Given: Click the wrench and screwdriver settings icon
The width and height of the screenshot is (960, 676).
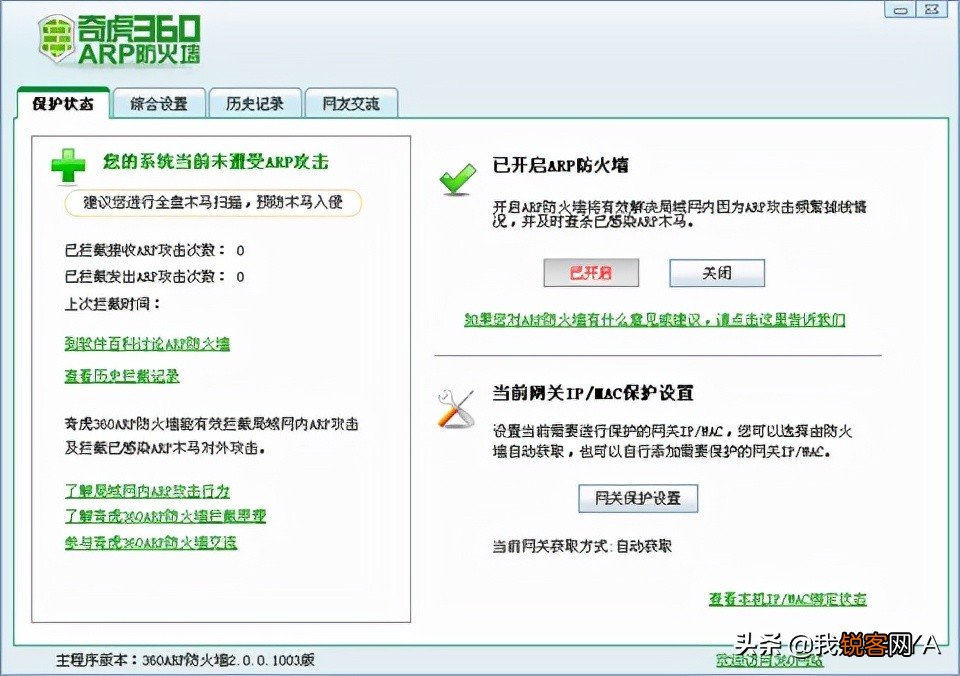Looking at the screenshot, I should 456,408.
